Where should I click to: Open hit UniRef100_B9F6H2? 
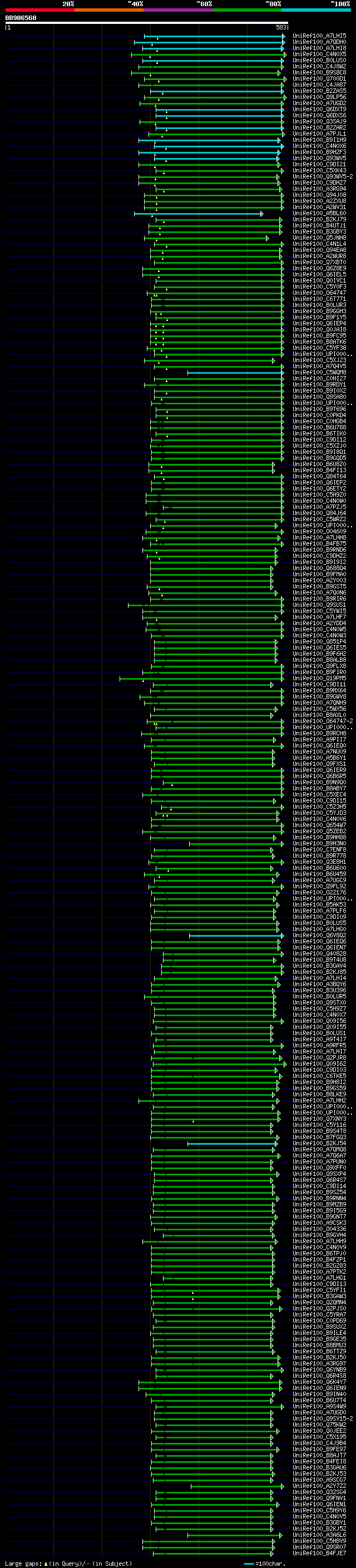click(319, 654)
